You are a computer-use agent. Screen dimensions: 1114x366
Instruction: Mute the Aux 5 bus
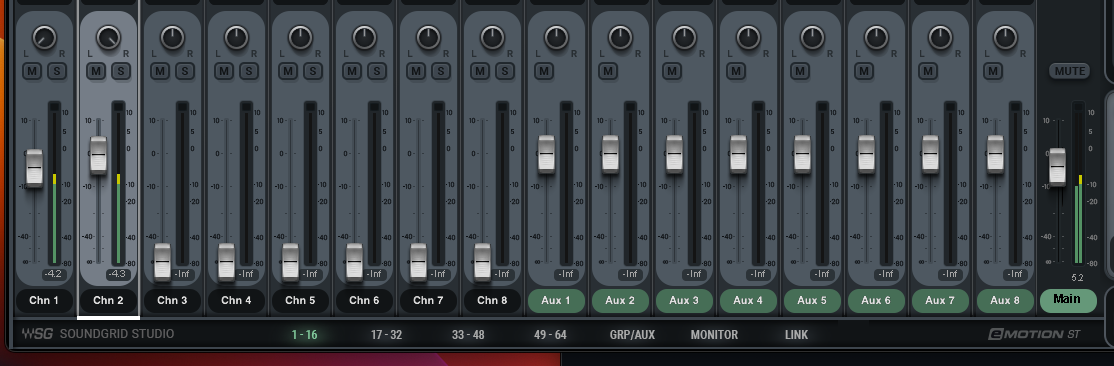pos(799,71)
